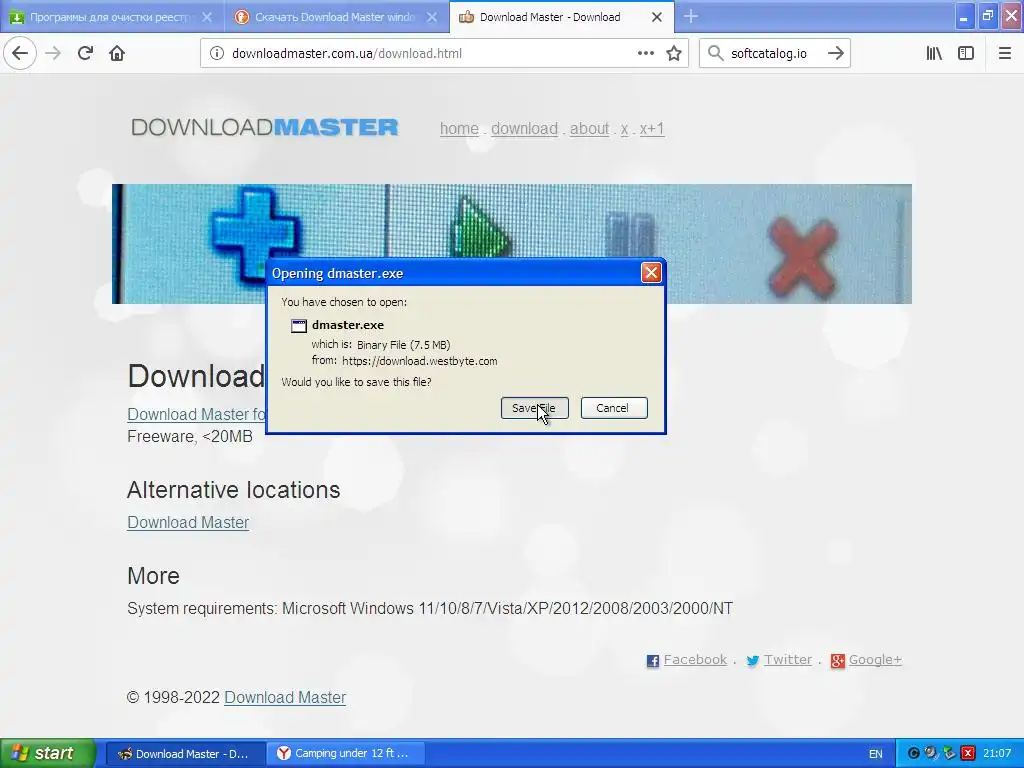Open the Windows start menu
Viewport: 1024px width, 768px height.
pyautogui.click(x=47, y=753)
